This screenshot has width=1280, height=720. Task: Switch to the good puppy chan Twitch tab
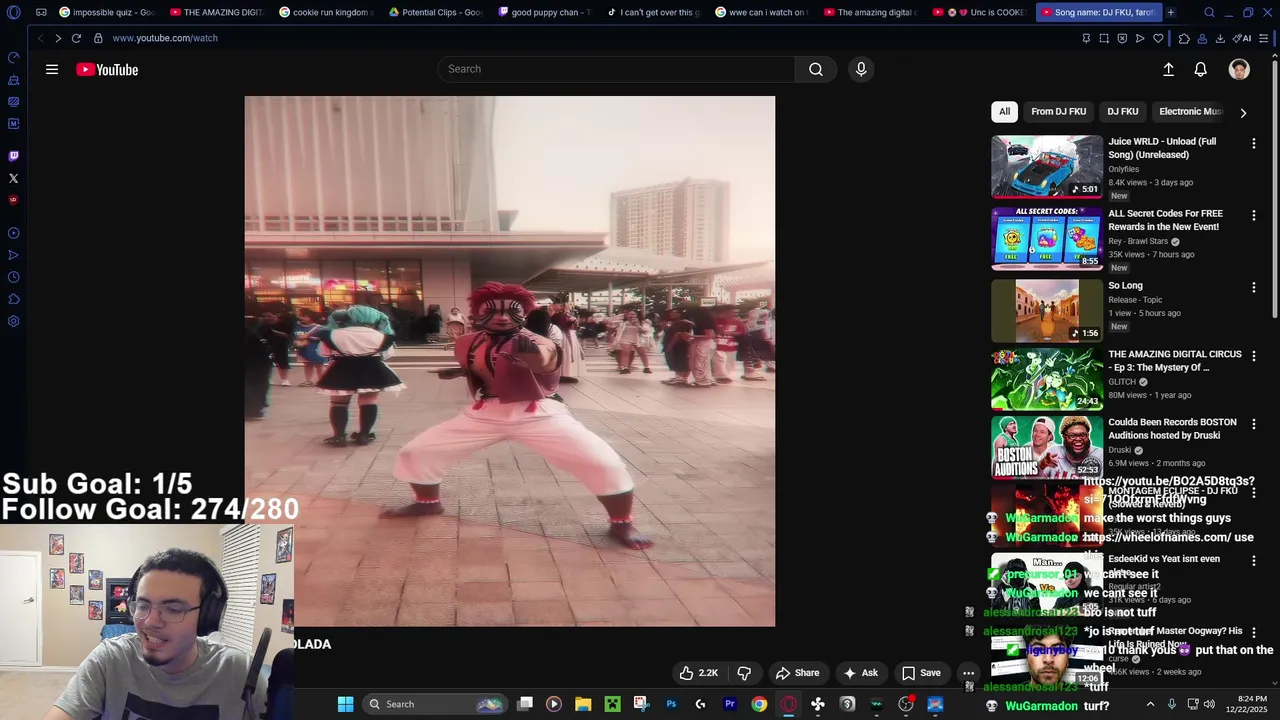click(x=545, y=12)
